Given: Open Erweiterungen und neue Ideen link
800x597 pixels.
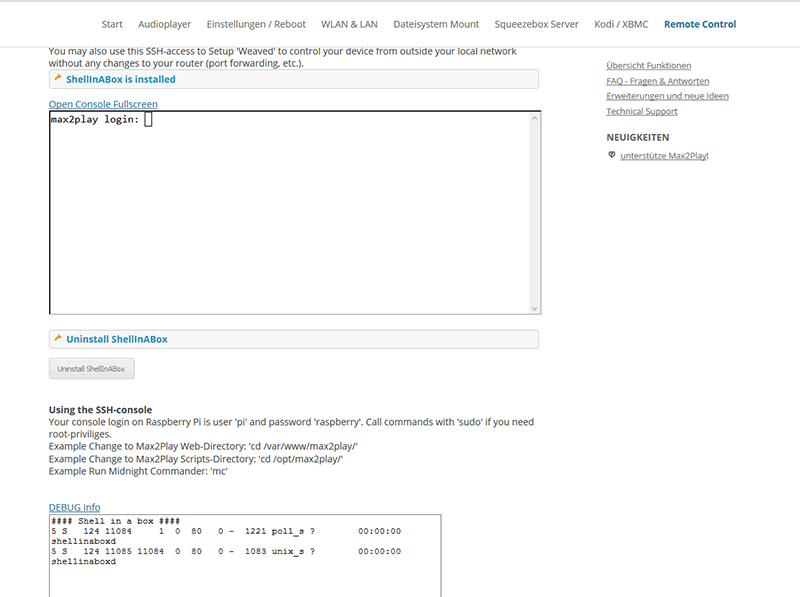Looking at the screenshot, I should (x=667, y=96).
